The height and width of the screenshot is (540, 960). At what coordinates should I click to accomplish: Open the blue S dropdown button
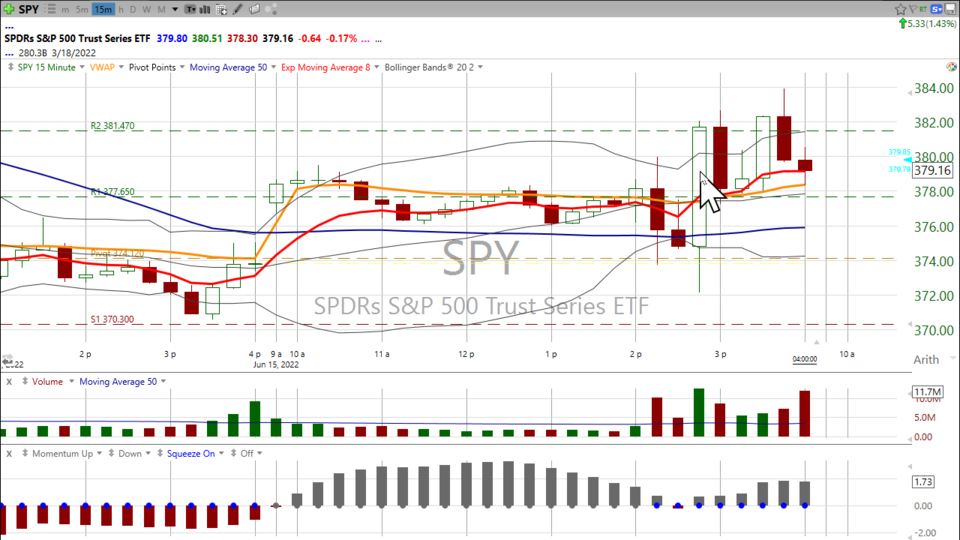pos(937,9)
